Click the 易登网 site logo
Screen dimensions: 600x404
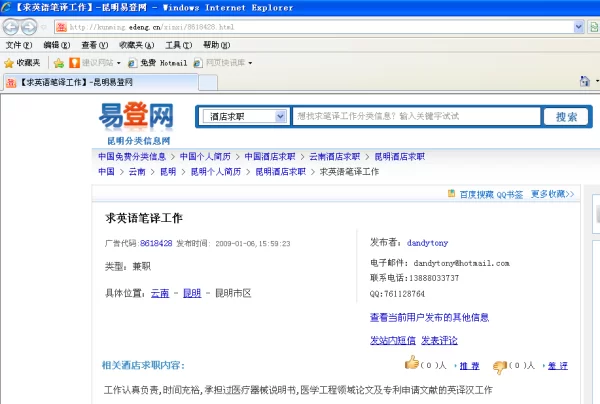[136, 118]
